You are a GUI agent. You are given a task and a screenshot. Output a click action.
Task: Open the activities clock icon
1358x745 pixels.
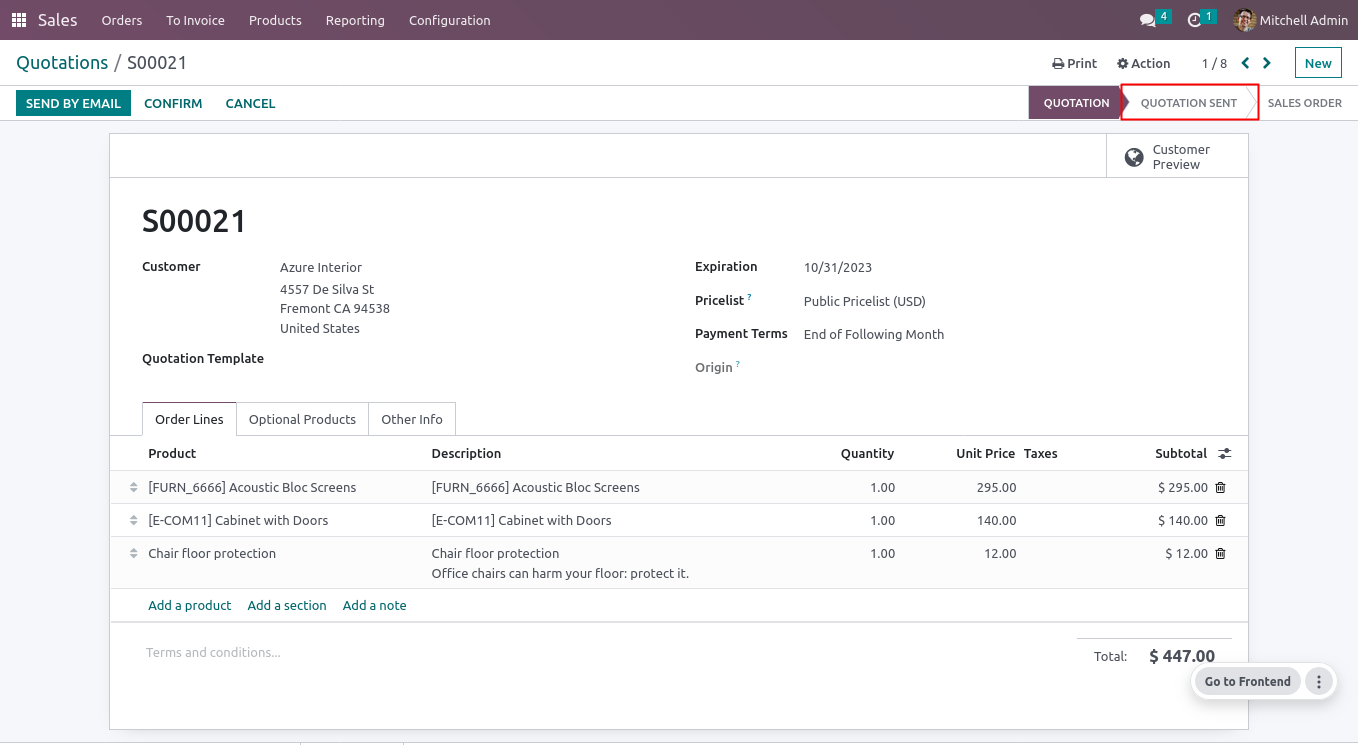point(1194,20)
